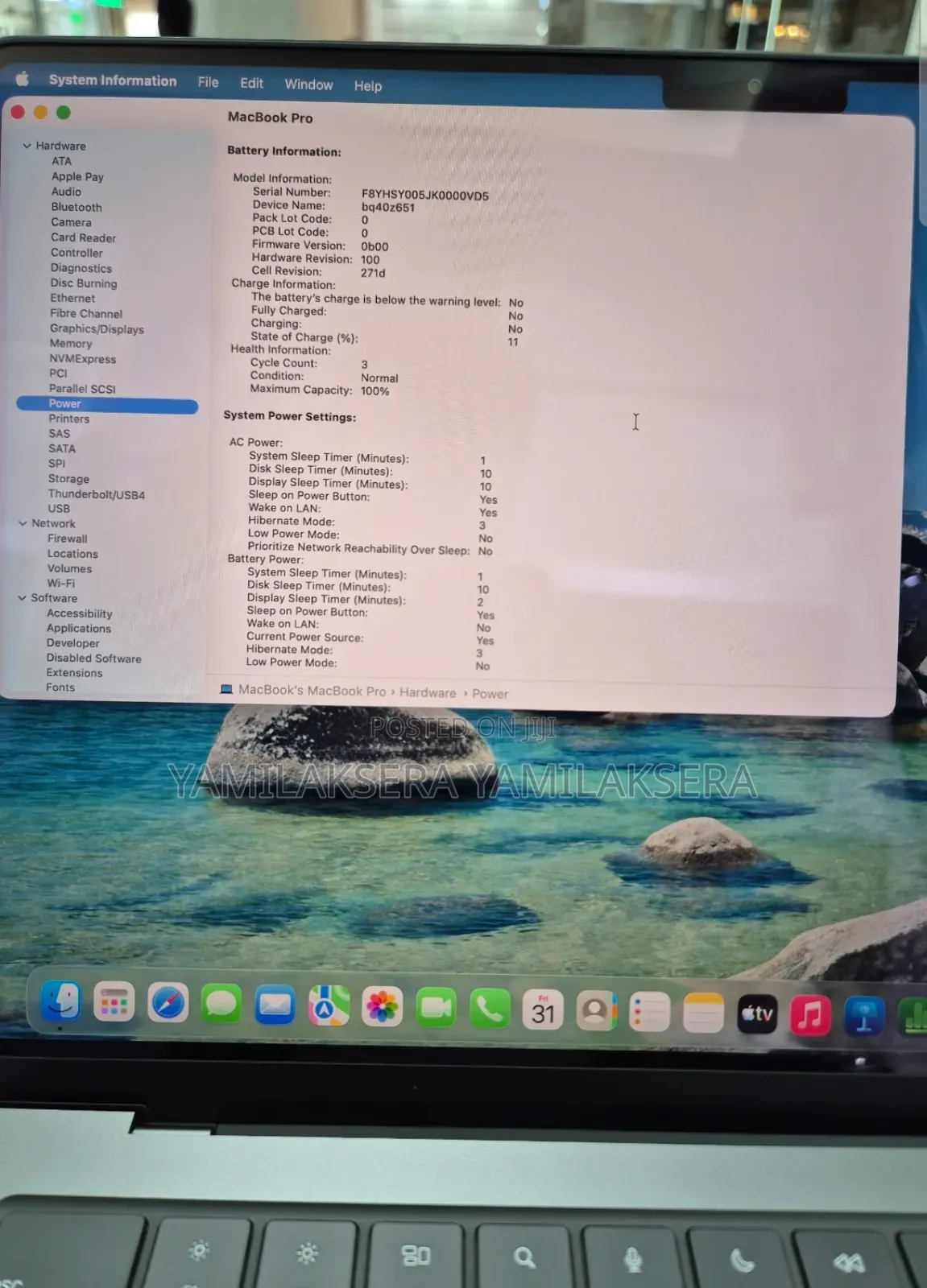
Task: Select ATA in the sidebar
Action: coord(62,161)
